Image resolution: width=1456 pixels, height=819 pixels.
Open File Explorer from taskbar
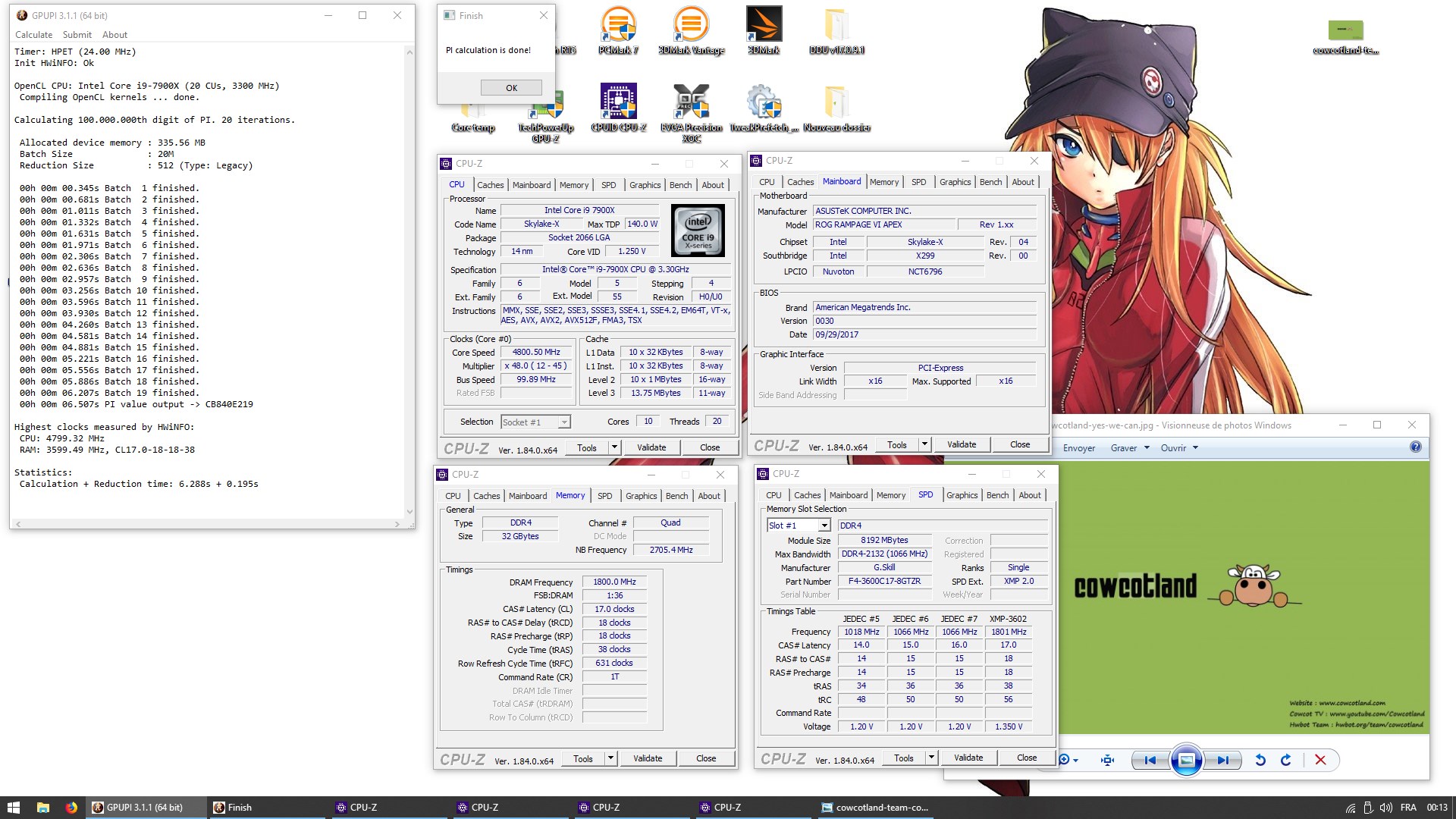pyautogui.click(x=43, y=808)
